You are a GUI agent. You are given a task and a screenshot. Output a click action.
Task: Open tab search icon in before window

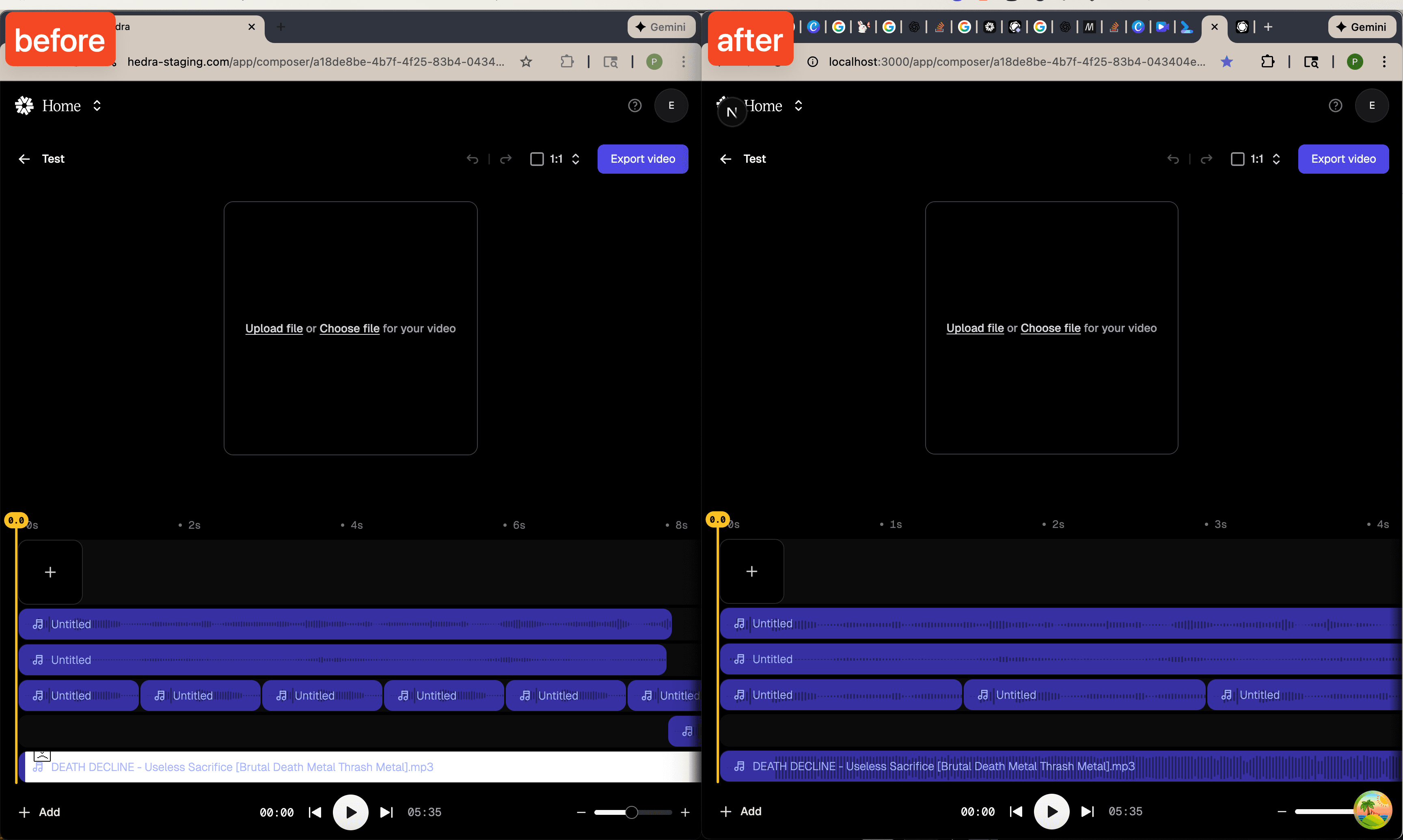tap(610, 62)
